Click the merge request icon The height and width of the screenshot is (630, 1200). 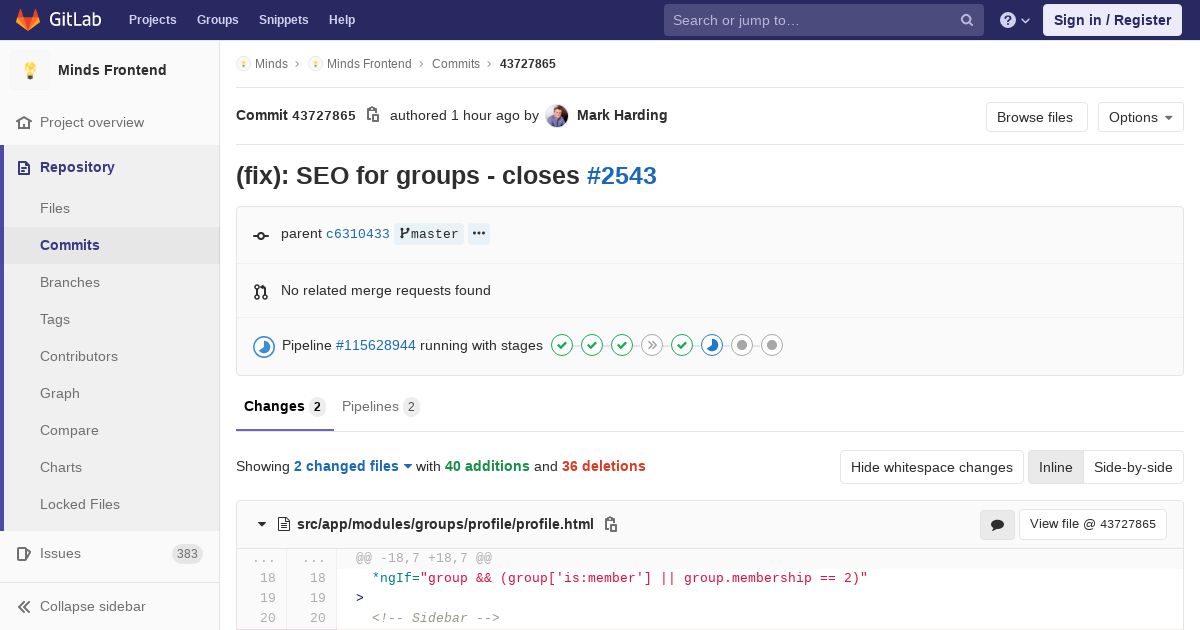coord(261,291)
